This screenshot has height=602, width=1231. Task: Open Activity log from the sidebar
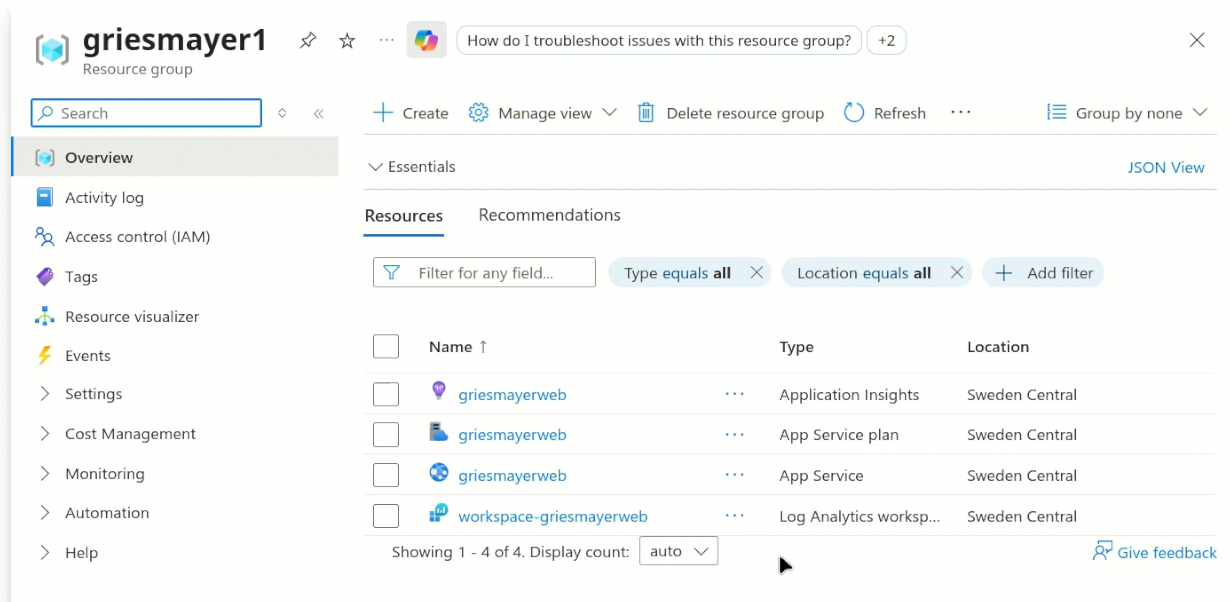coord(104,198)
